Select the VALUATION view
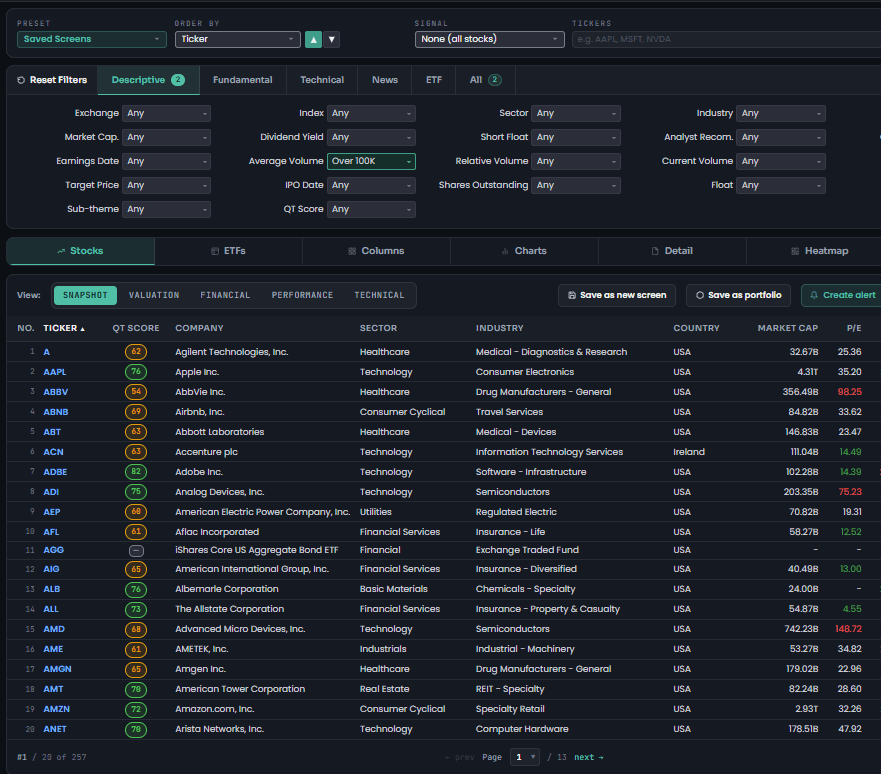Screen dimensions: 881x774 pos(154,295)
